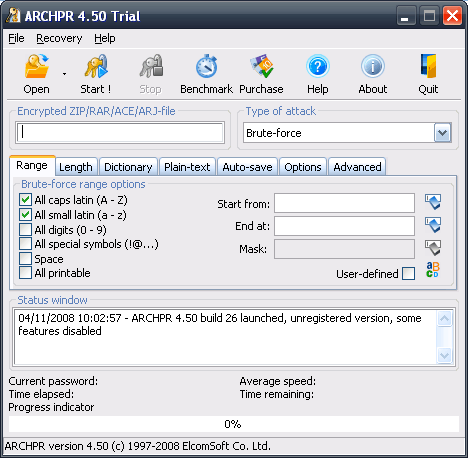468x458 pixels.
Task: Open the Purchase toolbar icon
Action: pyautogui.click(x=262, y=66)
